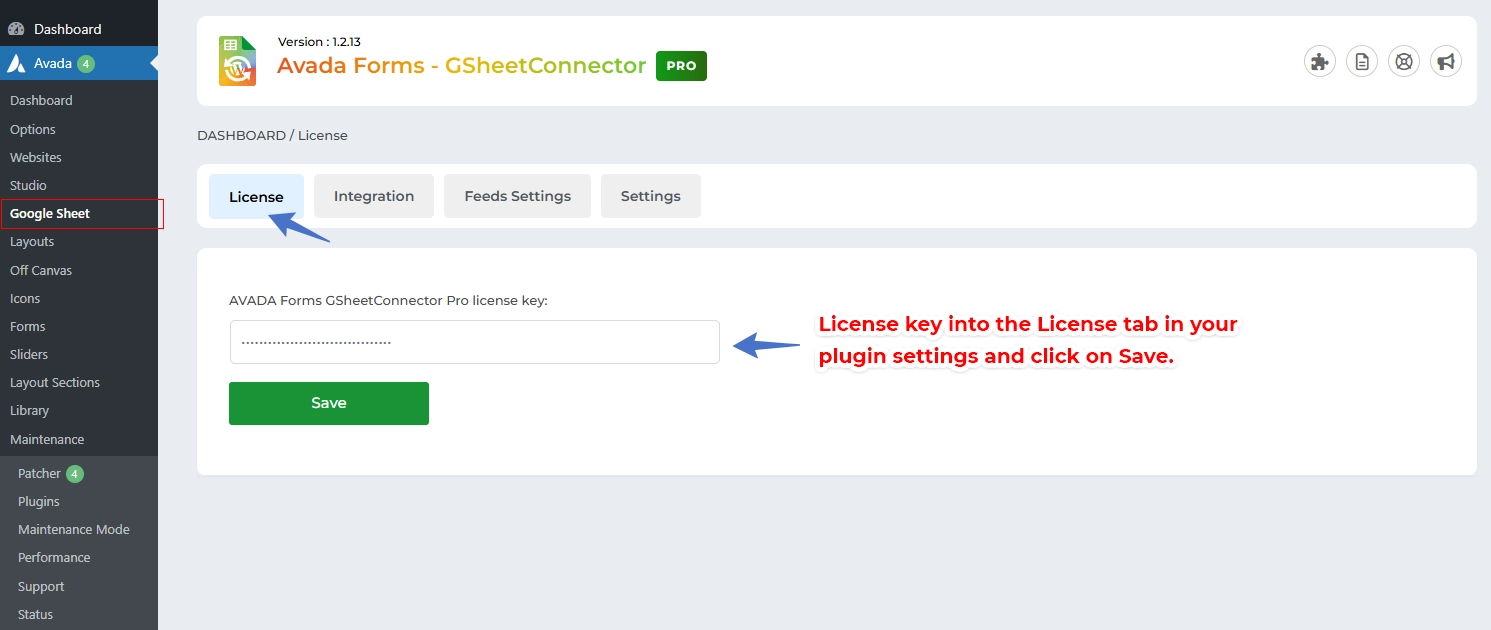Click the green PRO badge
The image size is (1491, 630).
click(x=681, y=66)
